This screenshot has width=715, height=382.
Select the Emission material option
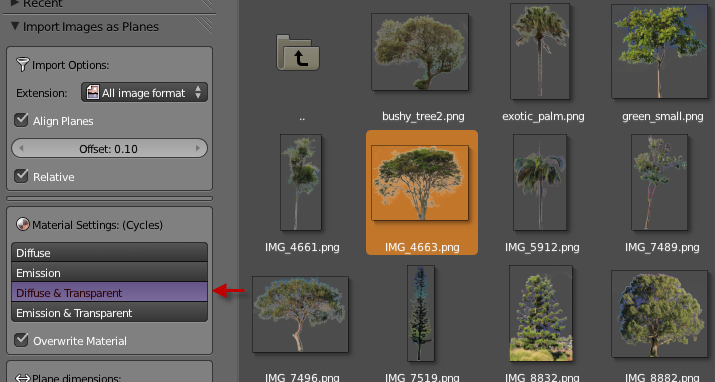[x=109, y=272]
